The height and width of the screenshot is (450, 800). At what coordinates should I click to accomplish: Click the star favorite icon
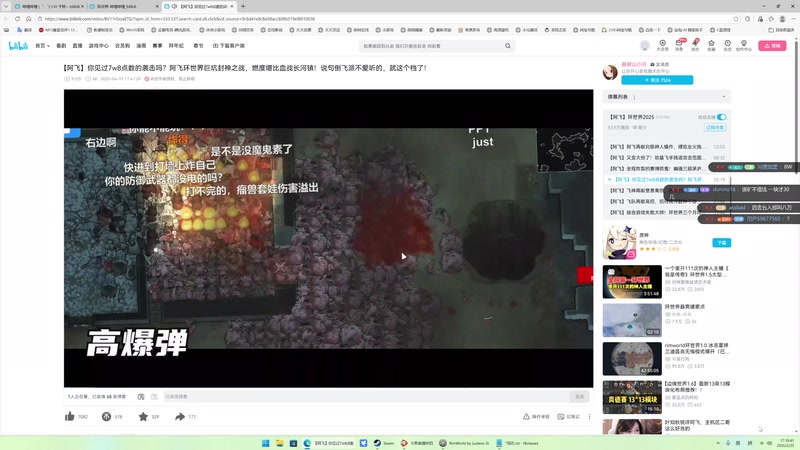point(143,417)
